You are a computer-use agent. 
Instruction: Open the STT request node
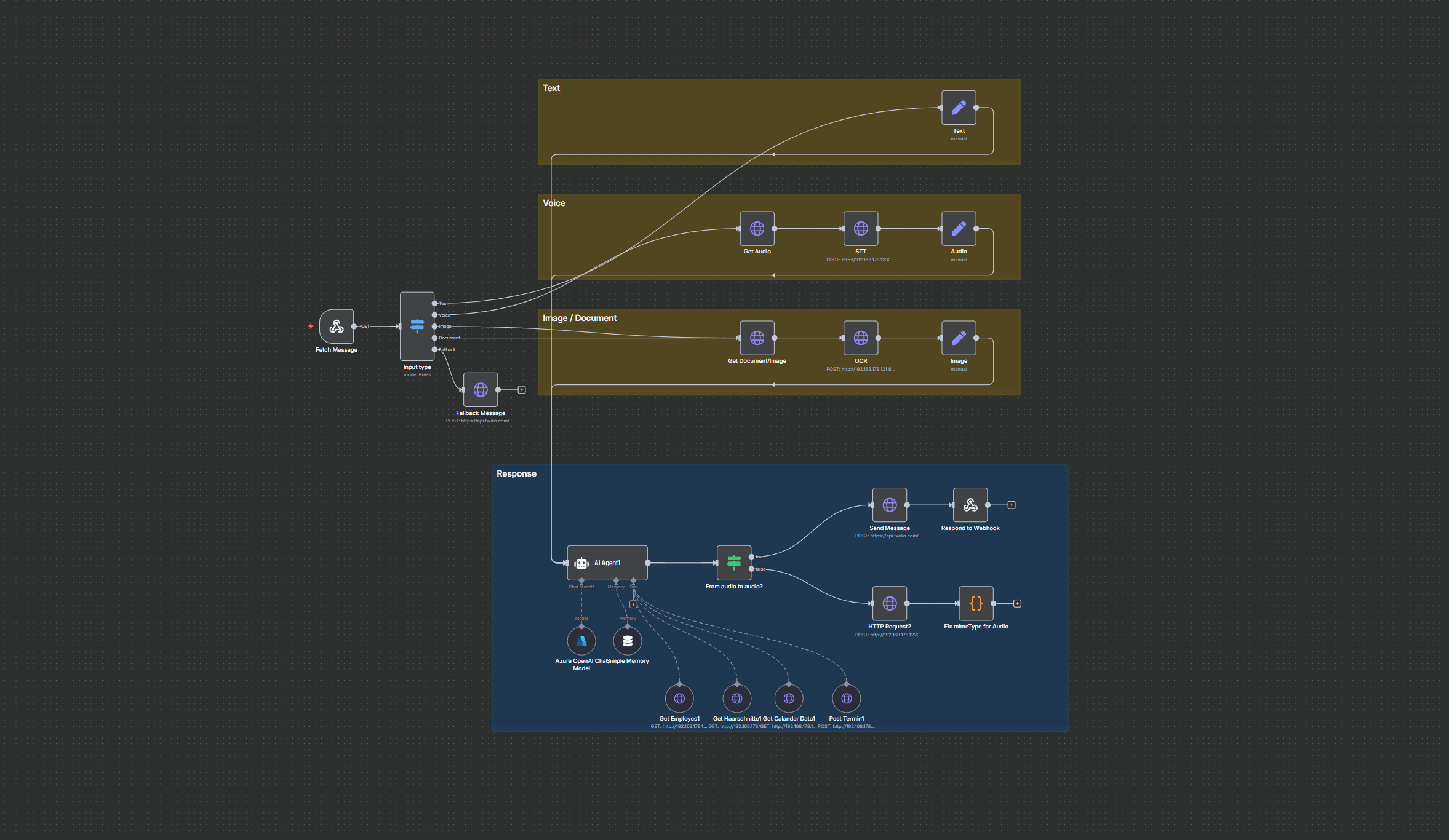pos(861,229)
